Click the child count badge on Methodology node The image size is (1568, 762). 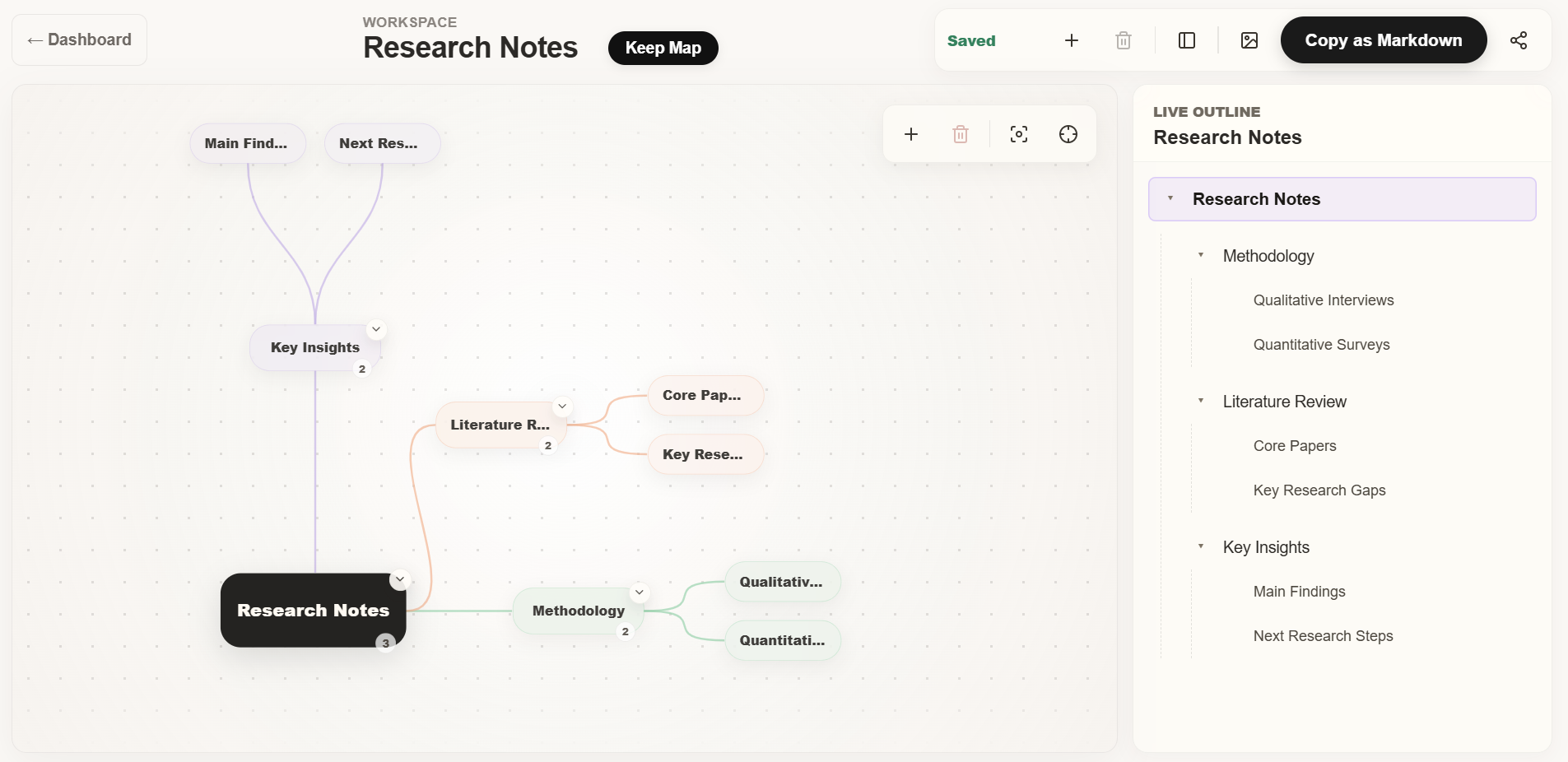[x=626, y=631]
